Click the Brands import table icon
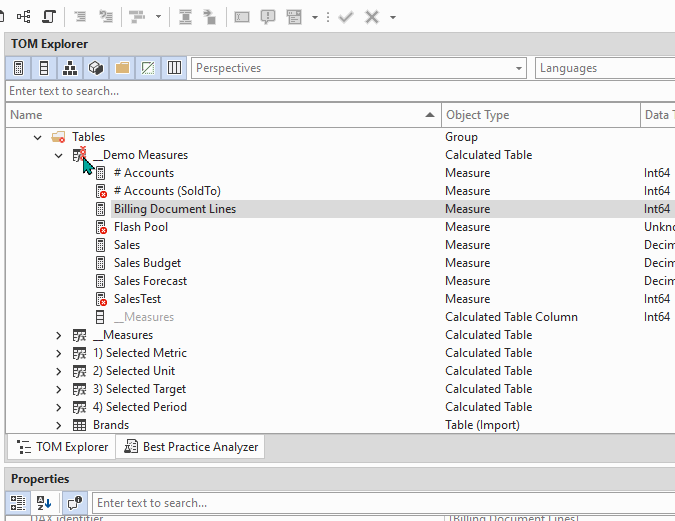This screenshot has width=675, height=521. point(79,425)
